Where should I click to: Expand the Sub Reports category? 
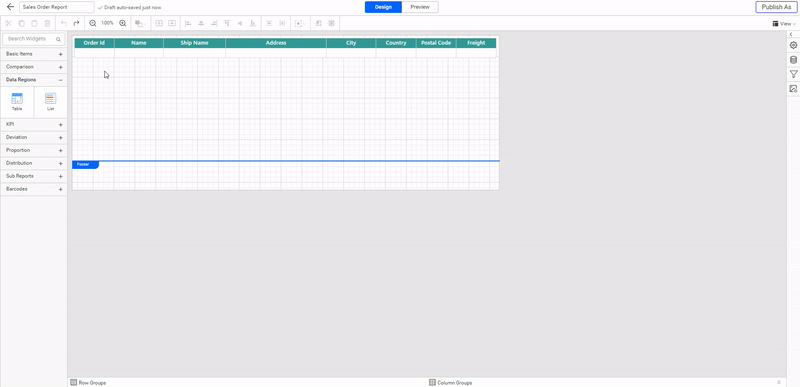[x=34, y=176]
